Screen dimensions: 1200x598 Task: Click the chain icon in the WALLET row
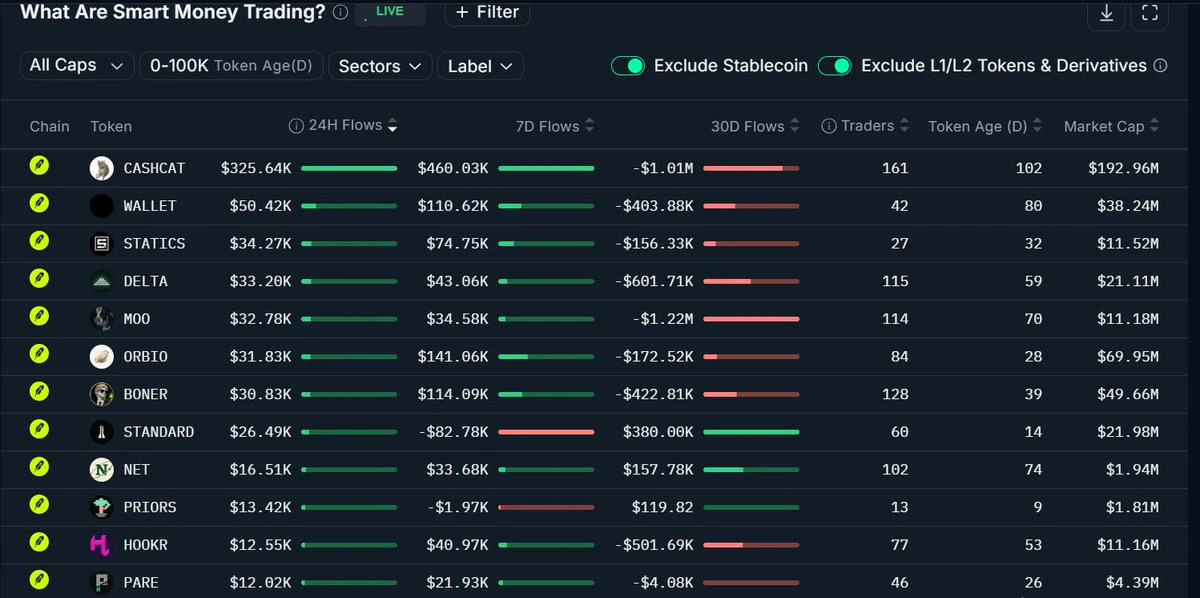39,205
